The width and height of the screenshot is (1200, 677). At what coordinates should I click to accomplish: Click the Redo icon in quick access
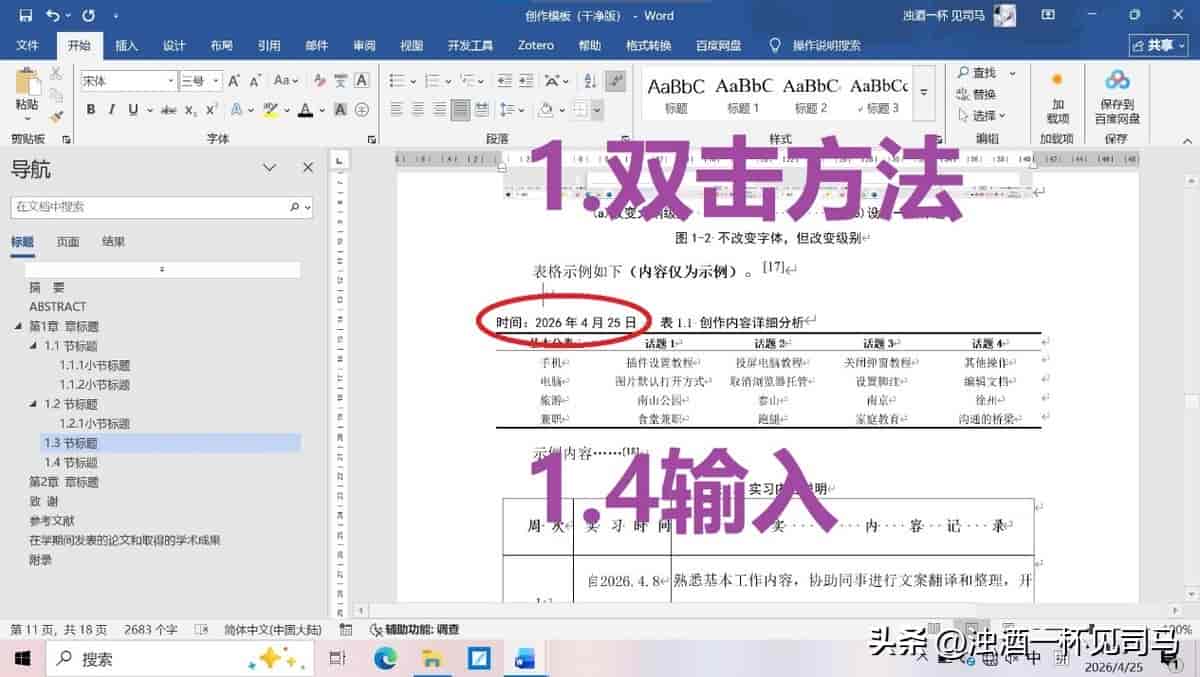coord(88,15)
